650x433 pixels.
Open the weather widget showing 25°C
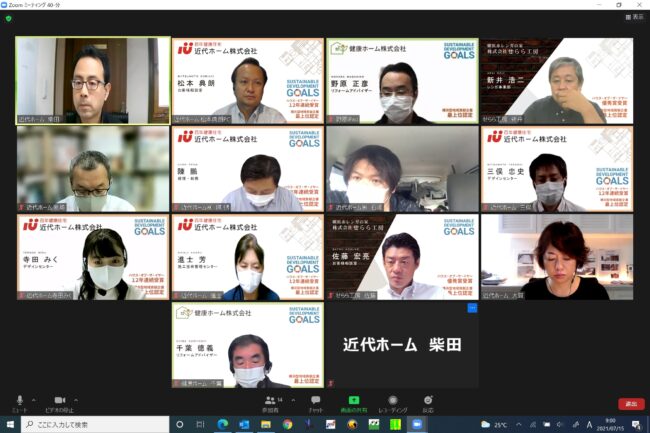(x=494, y=425)
